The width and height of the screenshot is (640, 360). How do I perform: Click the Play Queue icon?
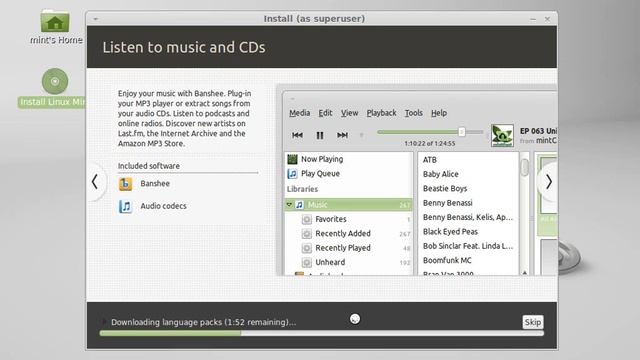coord(292,173)
